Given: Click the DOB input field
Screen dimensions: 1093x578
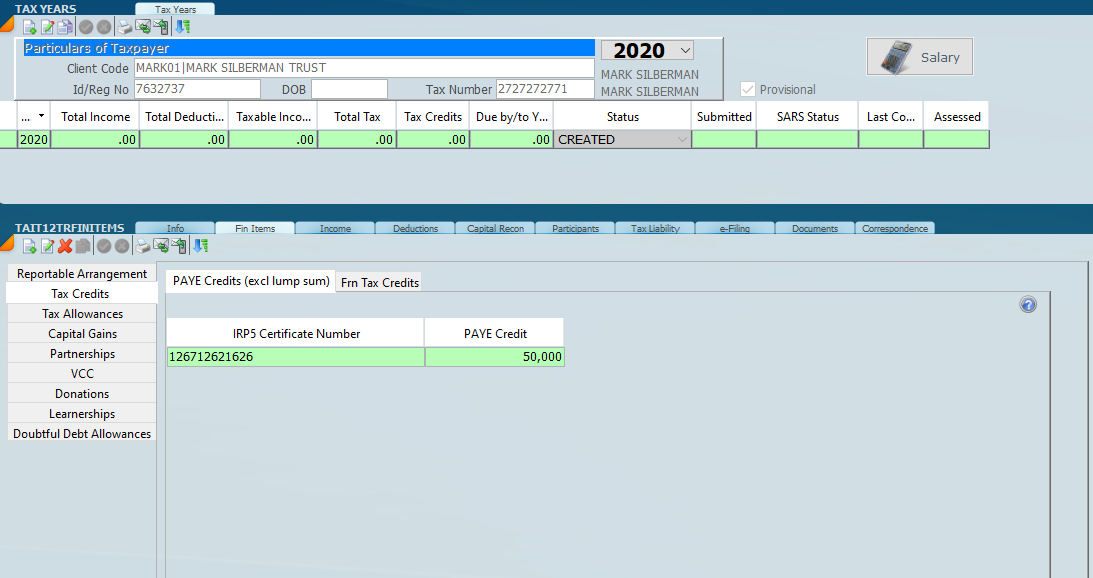Looking at the screenshot, I should [x=349, y=89].
